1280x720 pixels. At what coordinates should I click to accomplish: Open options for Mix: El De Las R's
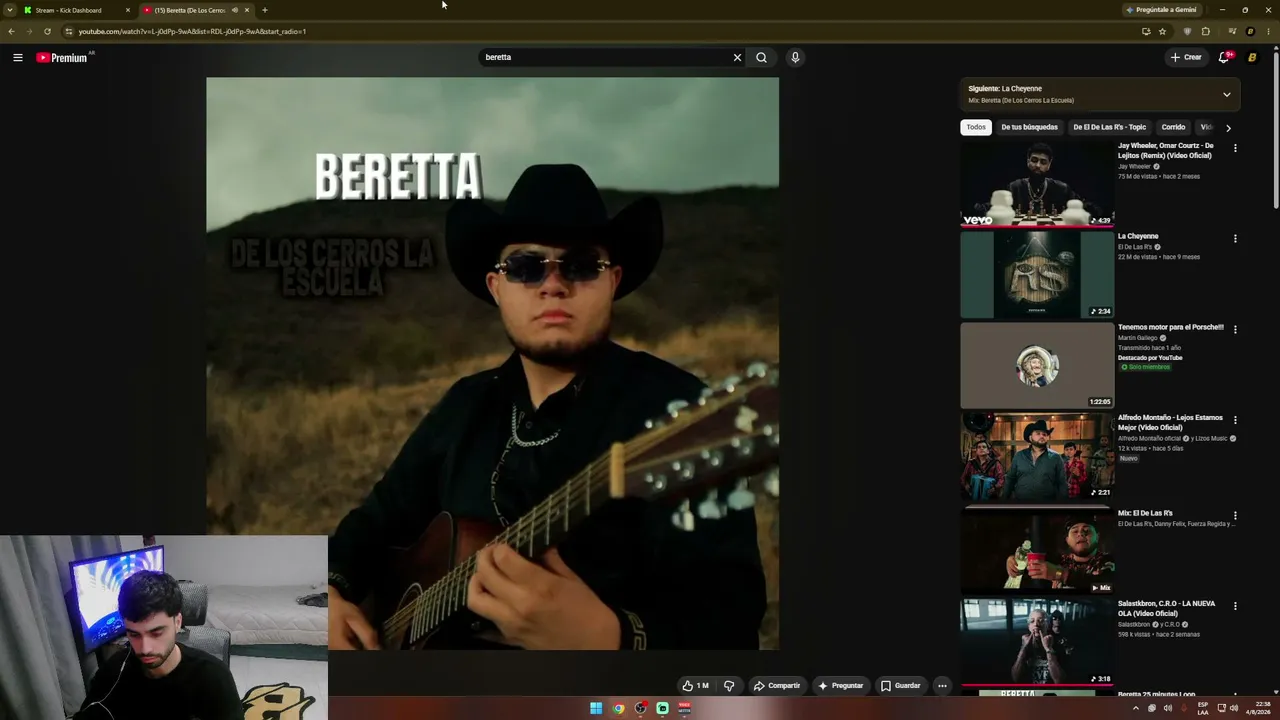click(x=1235, y=516)
